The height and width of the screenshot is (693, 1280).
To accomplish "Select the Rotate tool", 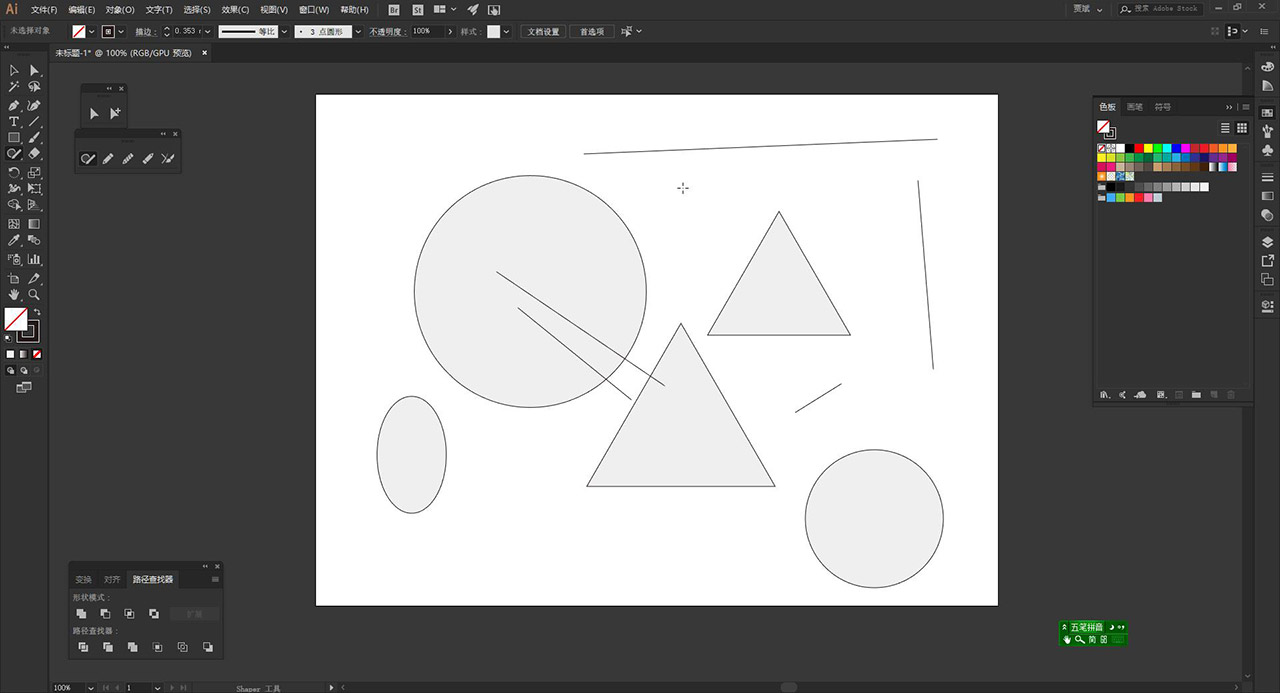I will click(x=14, y=172).
